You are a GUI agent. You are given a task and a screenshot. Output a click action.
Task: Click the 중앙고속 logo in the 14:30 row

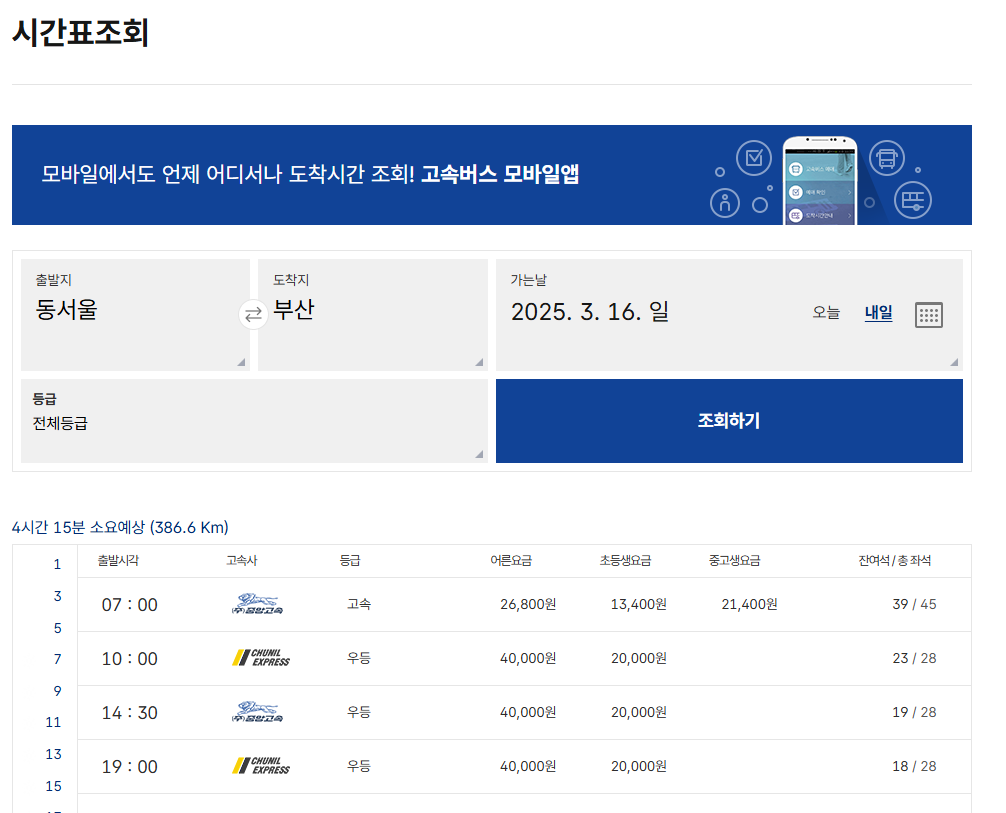tap(257, 712)
